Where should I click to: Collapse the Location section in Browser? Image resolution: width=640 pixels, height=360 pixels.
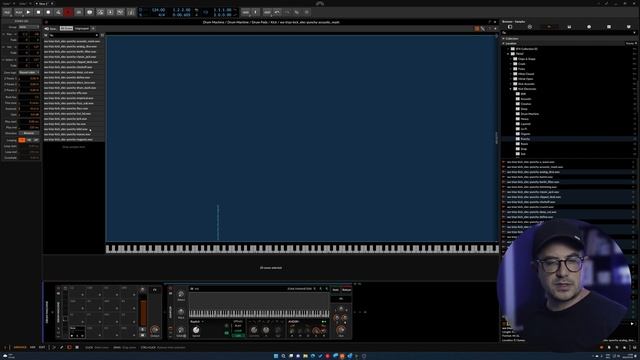coord(504,43)
